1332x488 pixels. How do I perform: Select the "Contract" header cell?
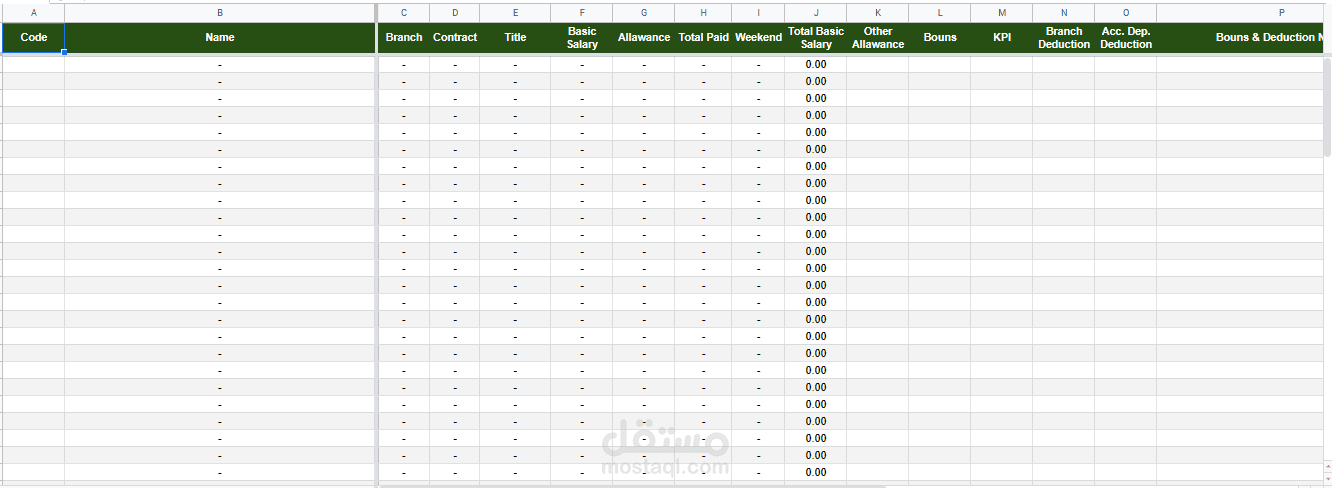pos(455,38)
